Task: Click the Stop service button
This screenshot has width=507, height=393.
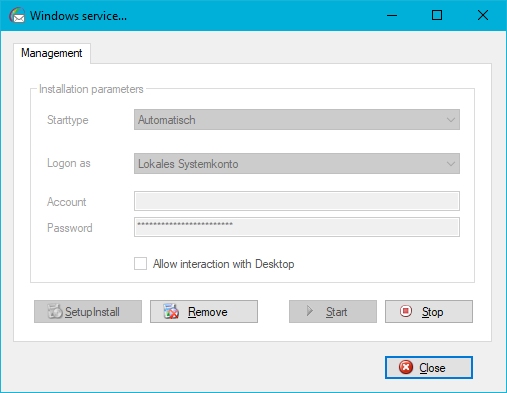Action: click(x=429, y=311)
